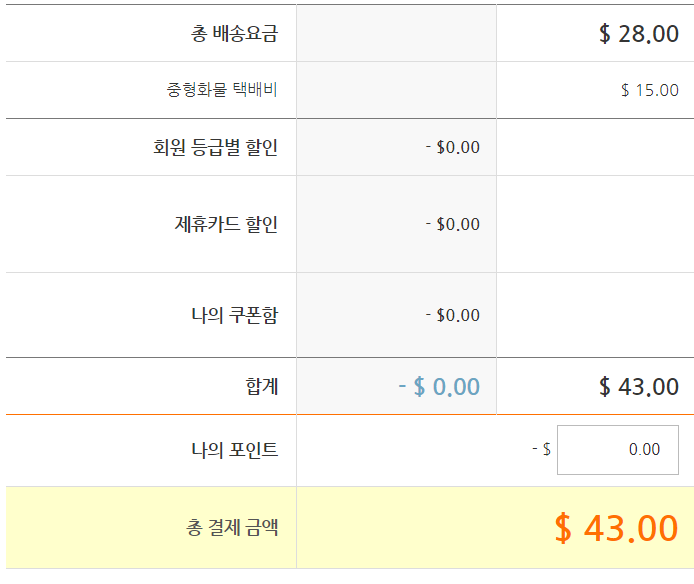Click the 합계 label

click(x=262, y=387)
